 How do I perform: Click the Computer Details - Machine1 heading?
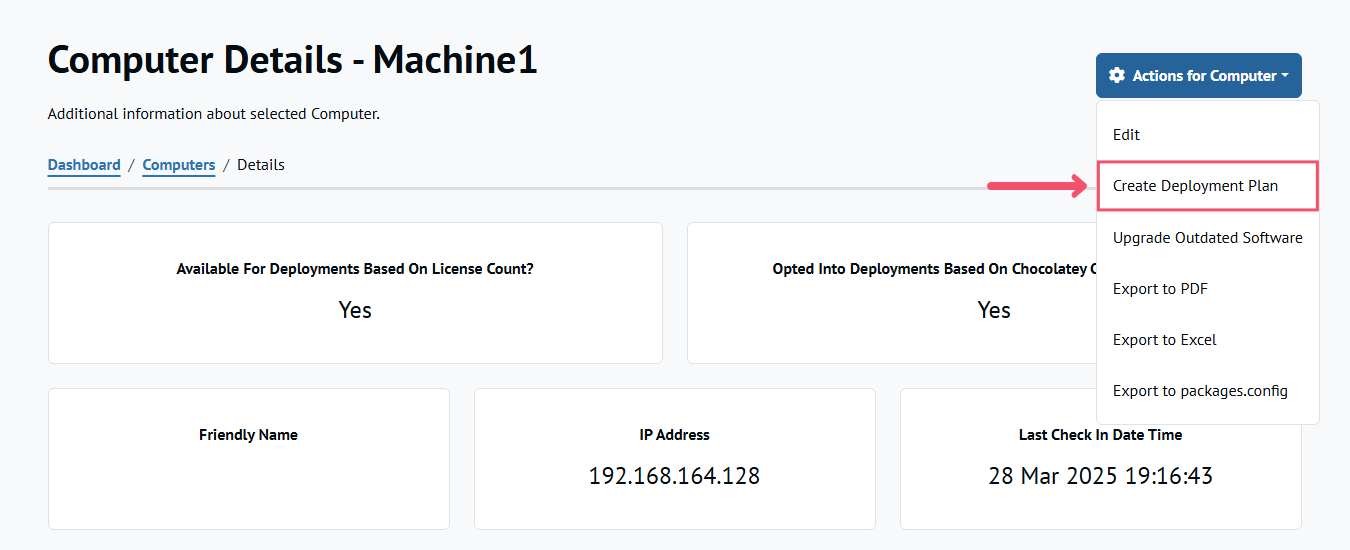pos(292,61)
